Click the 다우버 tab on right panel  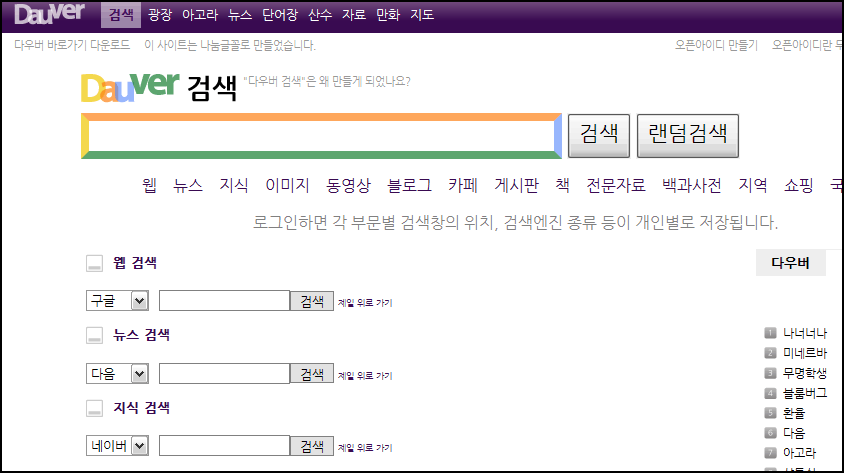(x=790, y=263)
